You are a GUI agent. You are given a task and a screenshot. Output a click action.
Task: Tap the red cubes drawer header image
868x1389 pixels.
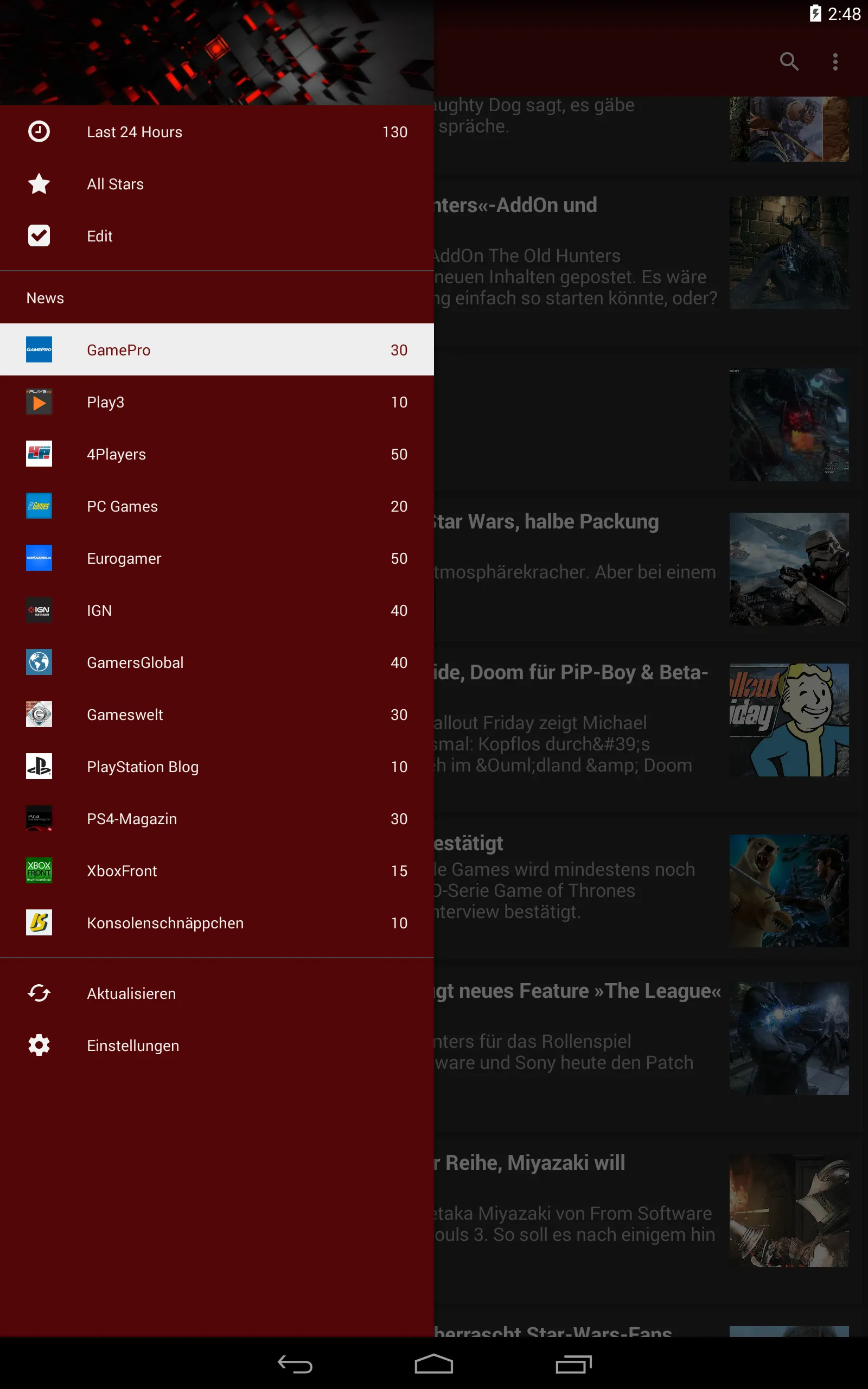[x=217, y=52]
